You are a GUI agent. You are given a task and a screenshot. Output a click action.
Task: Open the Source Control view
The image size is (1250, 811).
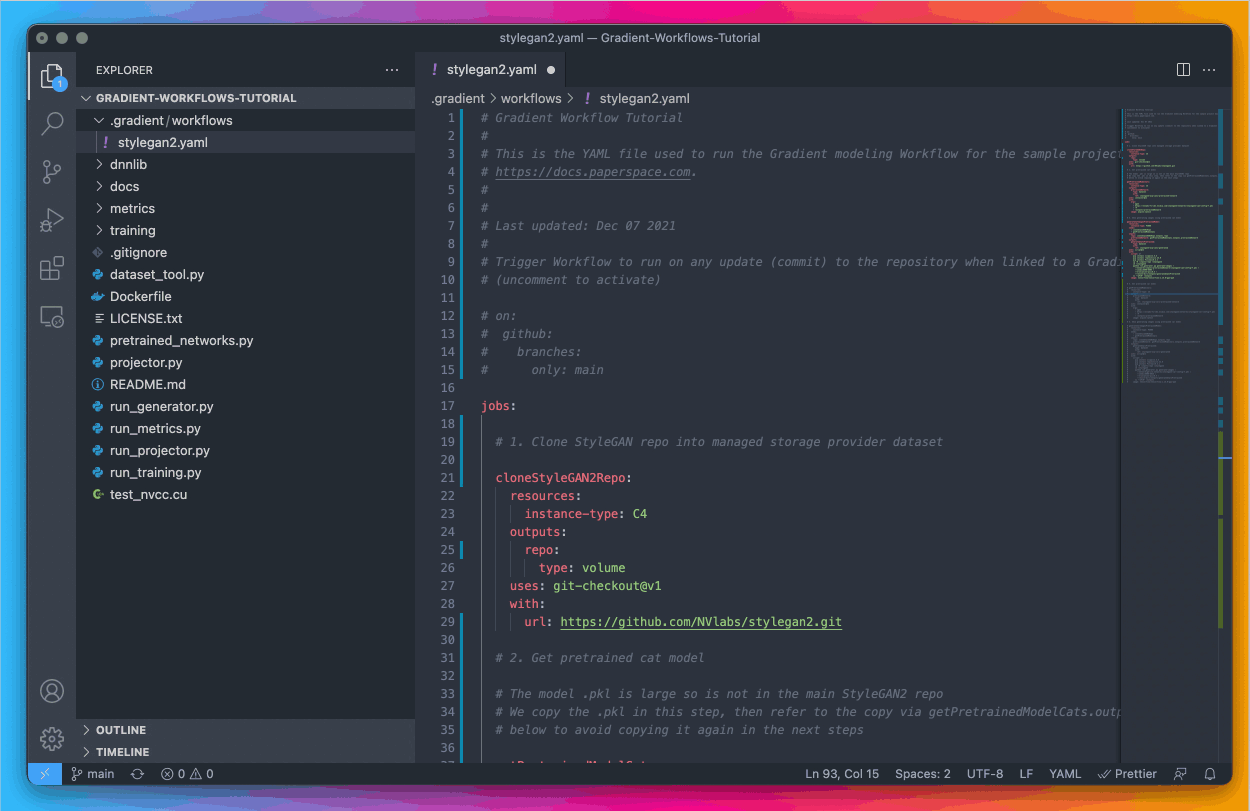click(52, 172)
